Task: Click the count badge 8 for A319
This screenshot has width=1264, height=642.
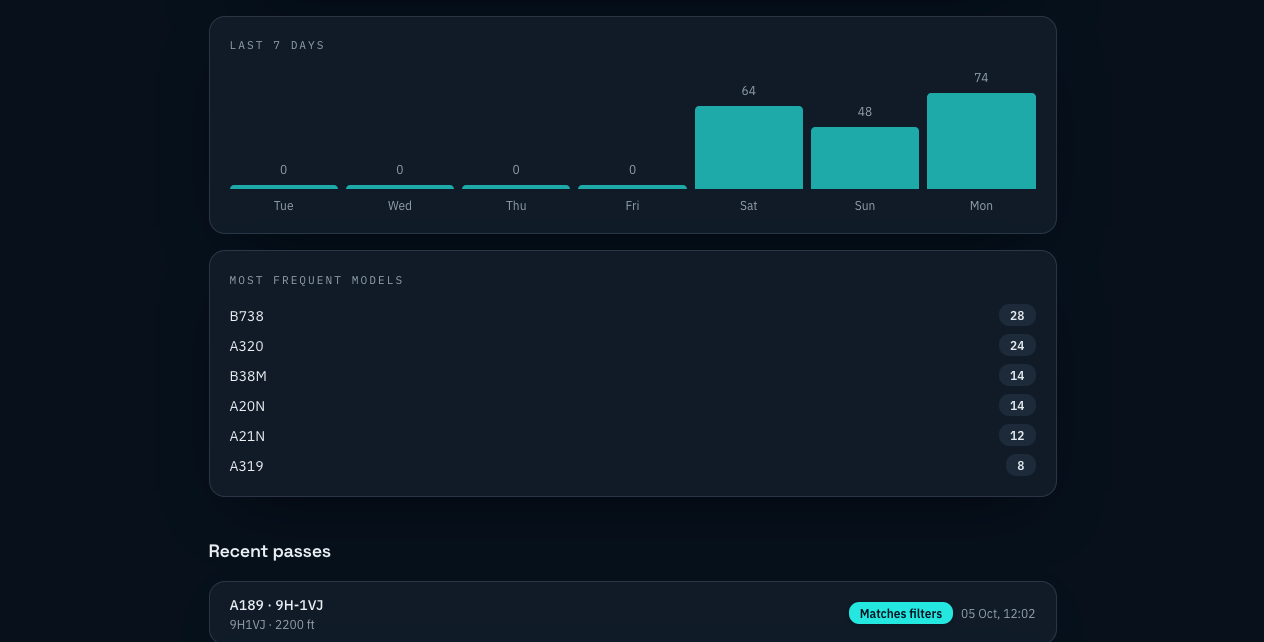Action: [x=1021, y=466]
